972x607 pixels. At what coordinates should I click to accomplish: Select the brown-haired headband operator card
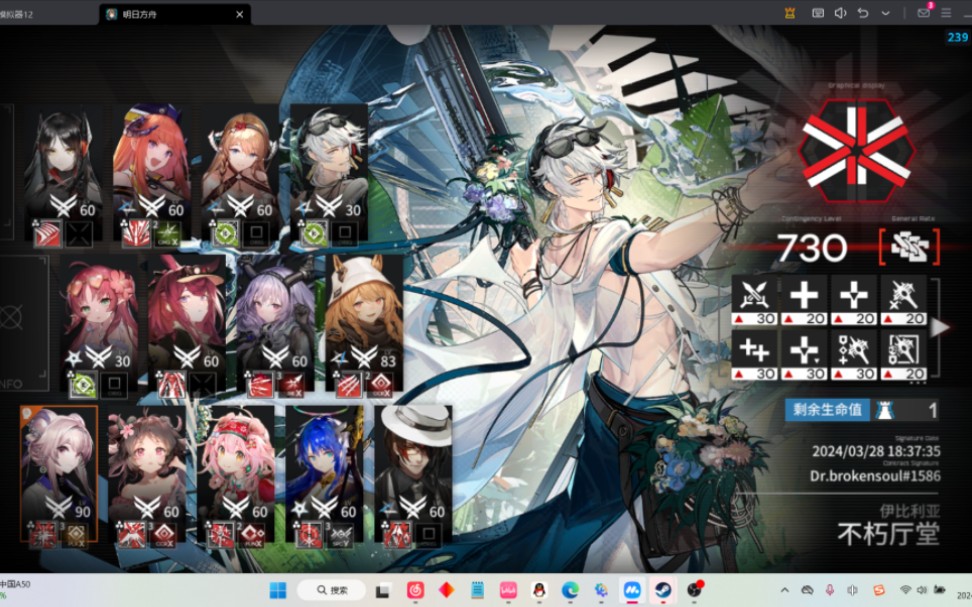(x=241, y=175)
